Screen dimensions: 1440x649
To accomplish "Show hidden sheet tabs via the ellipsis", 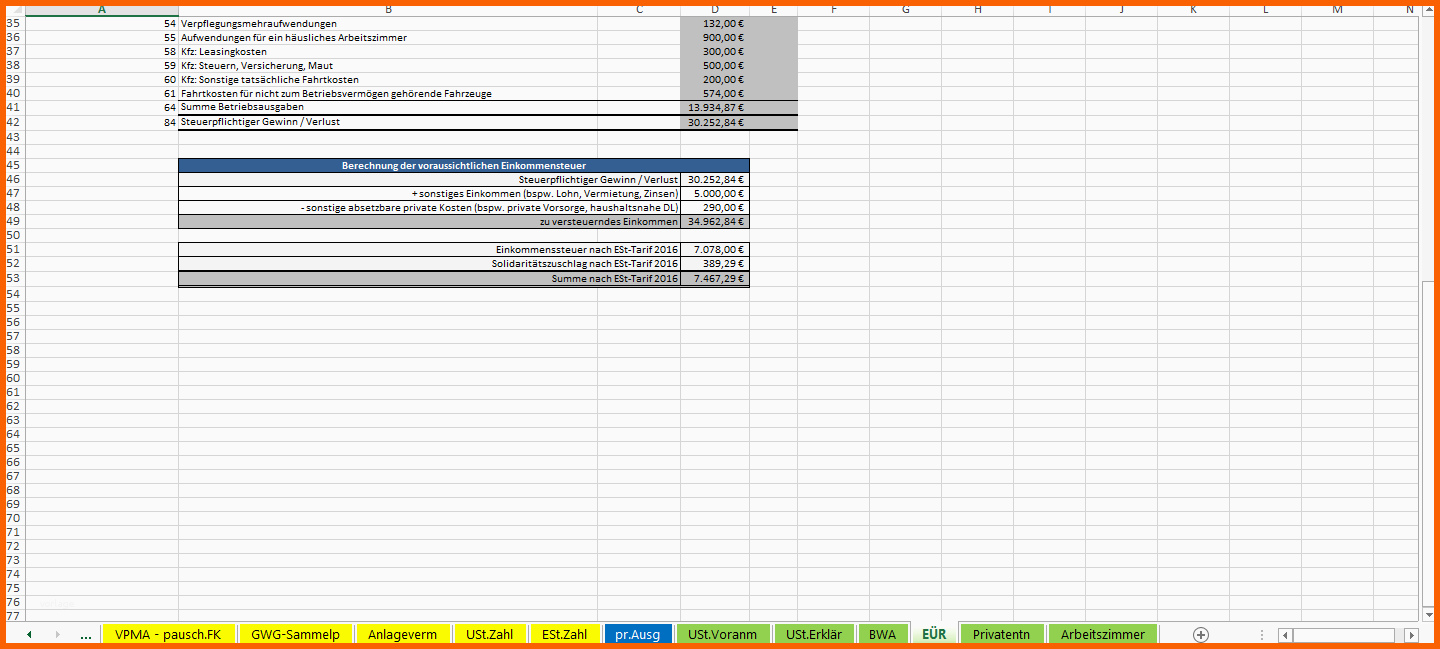I will point(85,634).
